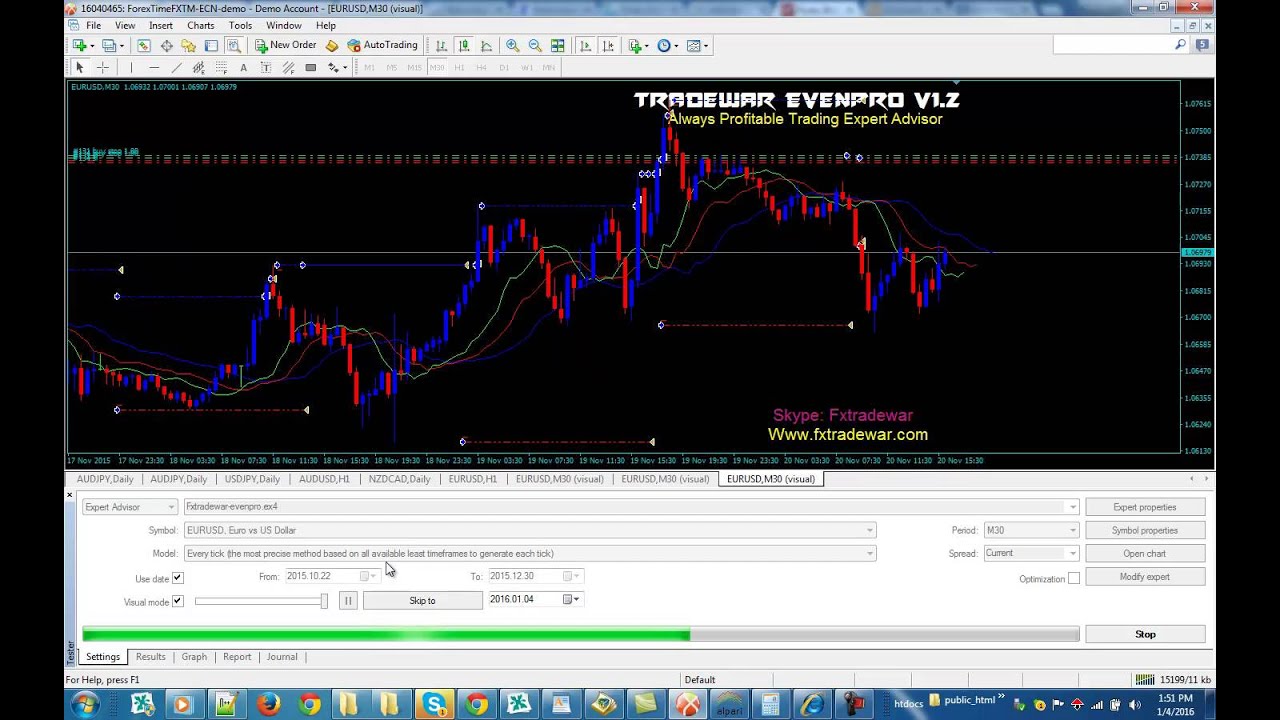The height and width of the screenshot is (720, 1280).
Task: Select the Trendline drawing tool
Action: [176, 67]
